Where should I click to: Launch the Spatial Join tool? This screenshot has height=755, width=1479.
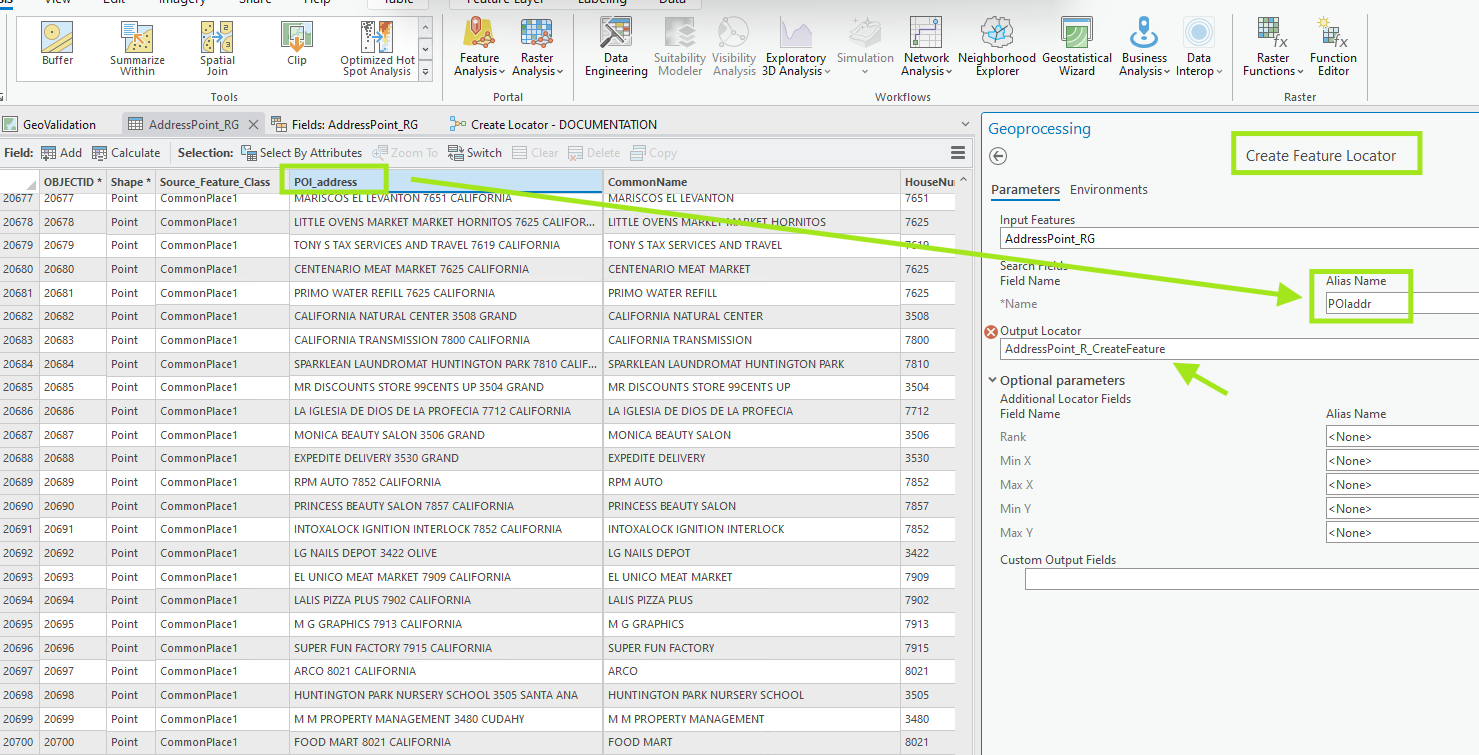(217, 49)
